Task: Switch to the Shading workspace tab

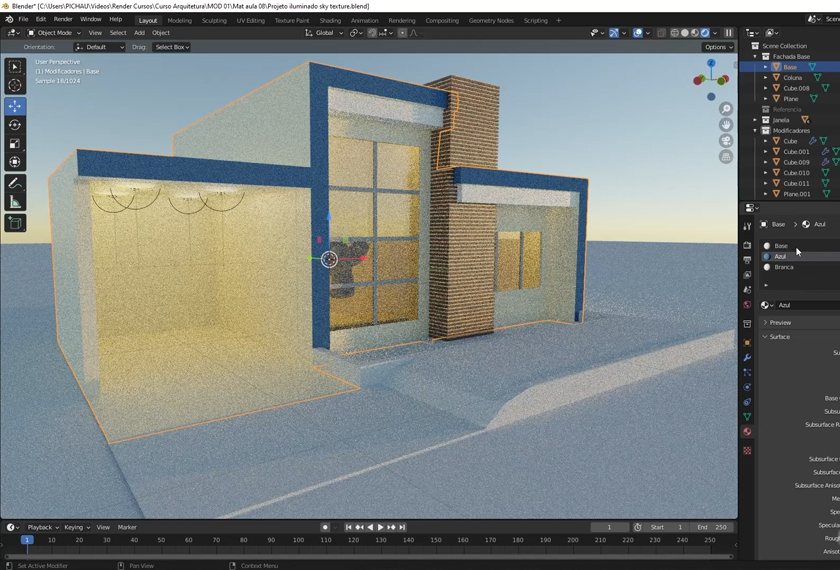Action: coord(330,20)
